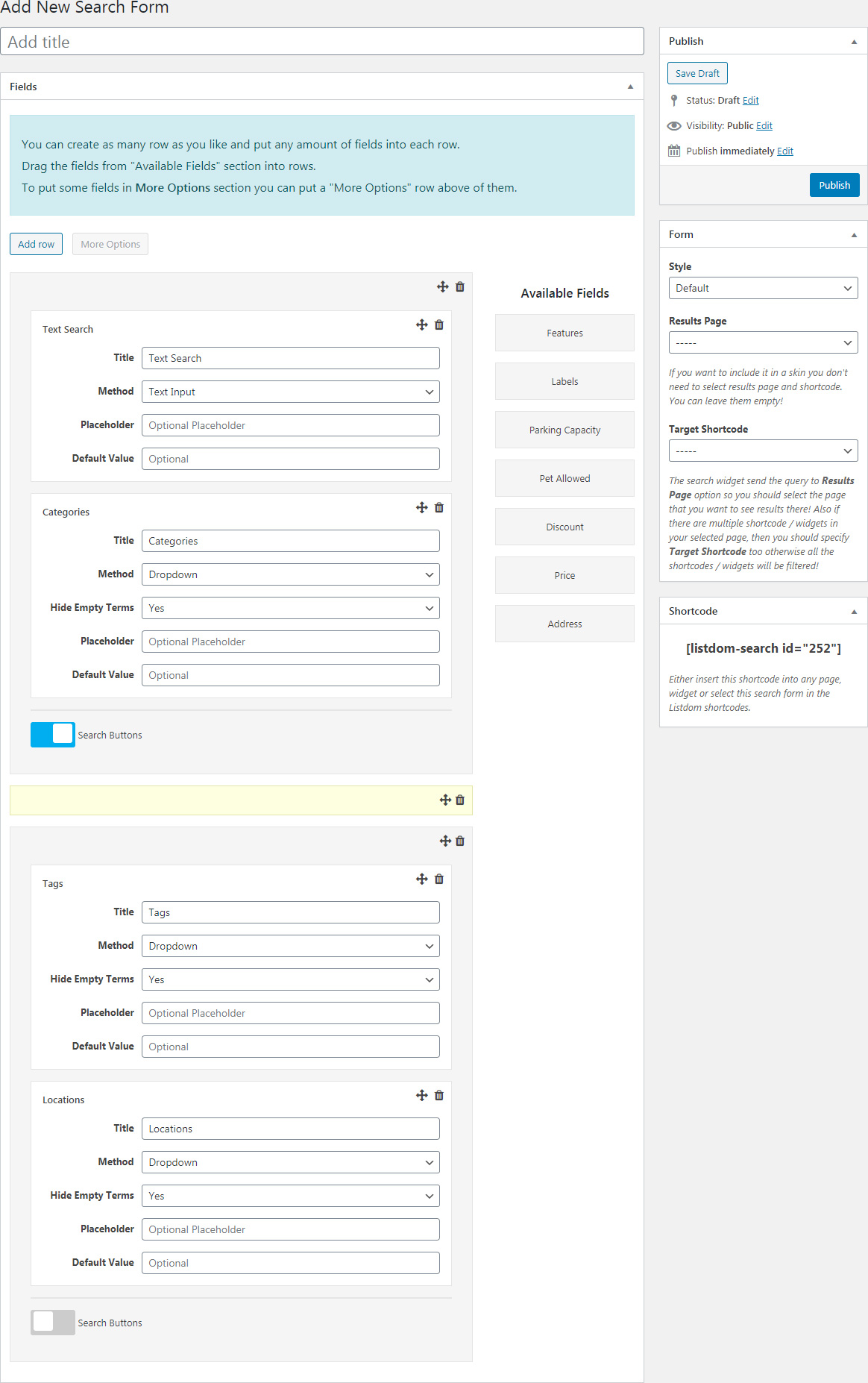
Task: Open the Tags Method dropdown
Action: click(291, 946)
